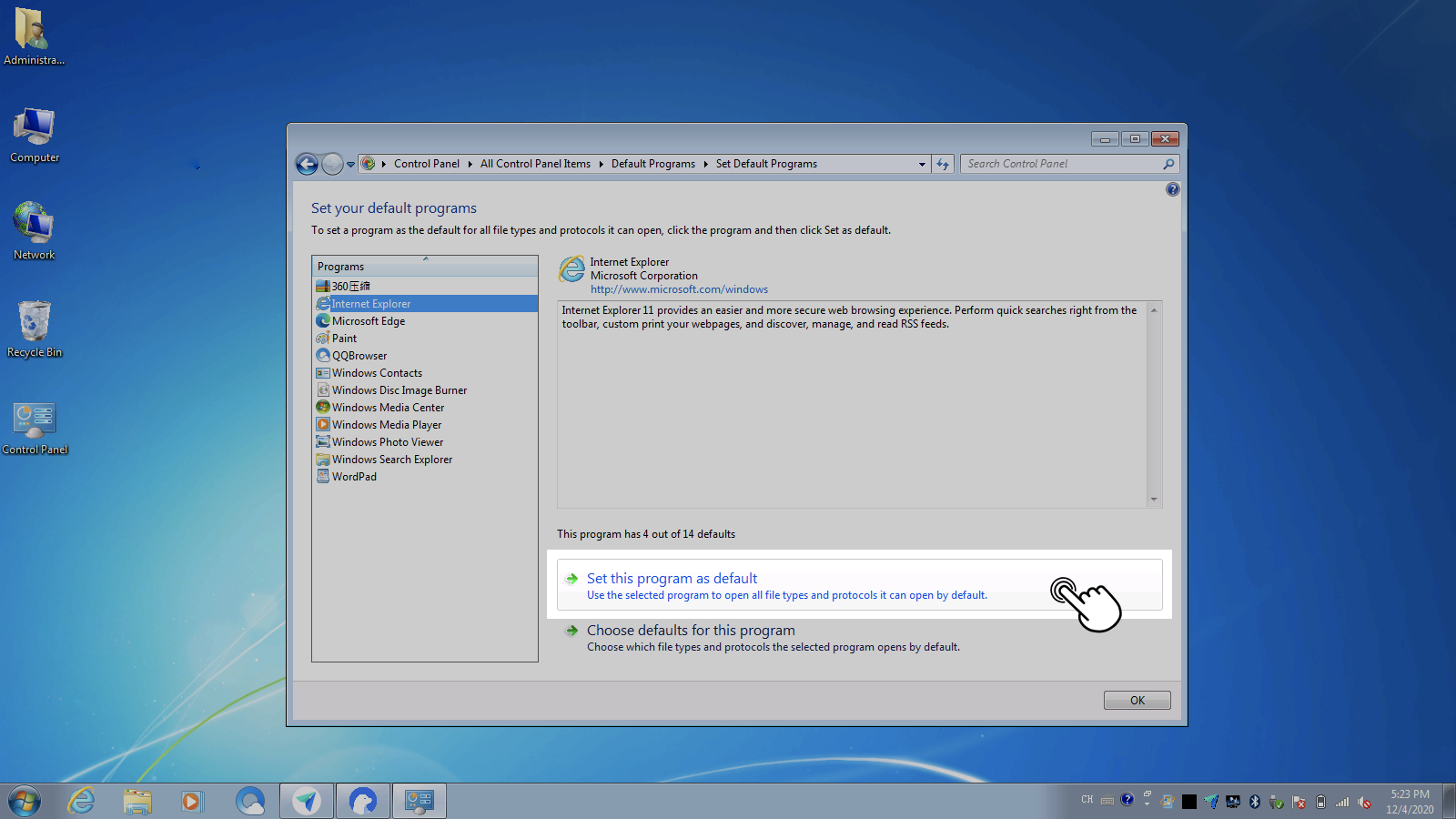Click Control Panel in the breadcrumb path

point(427,164)
